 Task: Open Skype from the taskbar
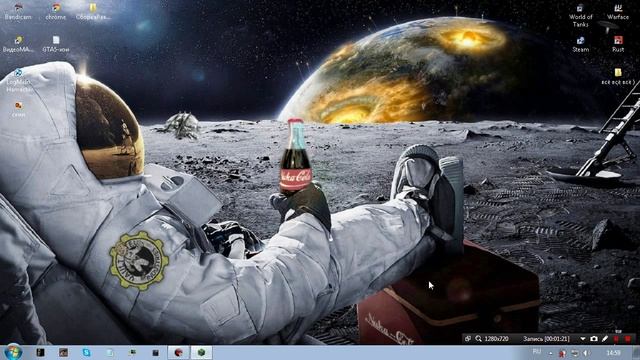coord(86,352)
